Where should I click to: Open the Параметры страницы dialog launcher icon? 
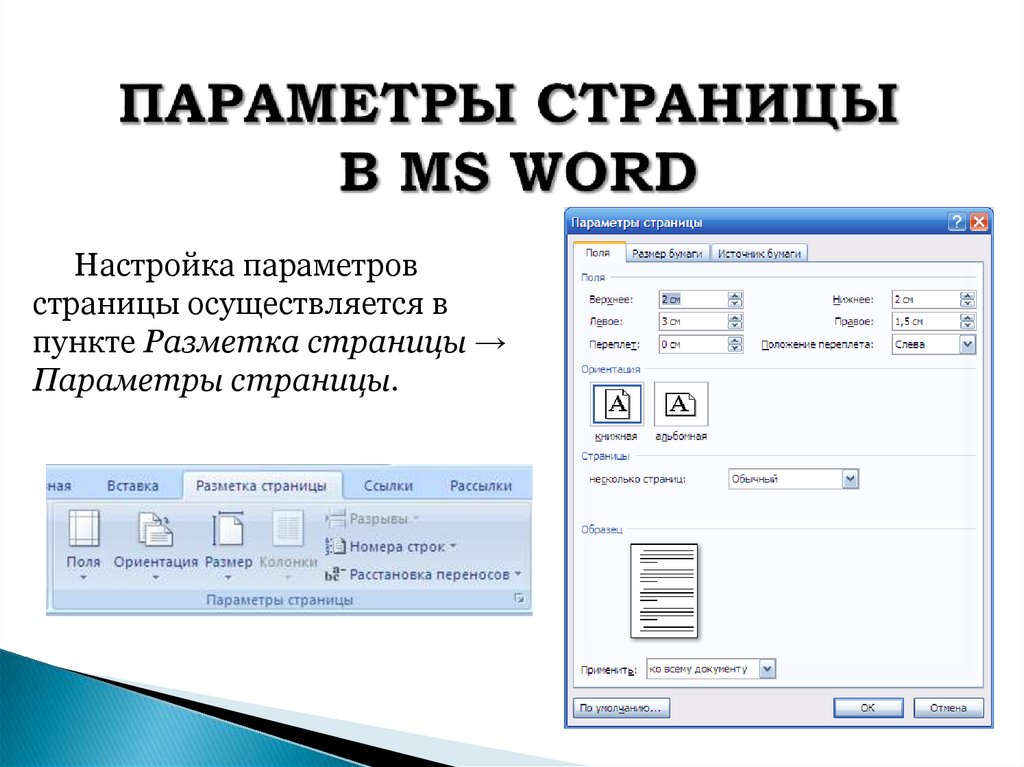(x=521, y=597)
